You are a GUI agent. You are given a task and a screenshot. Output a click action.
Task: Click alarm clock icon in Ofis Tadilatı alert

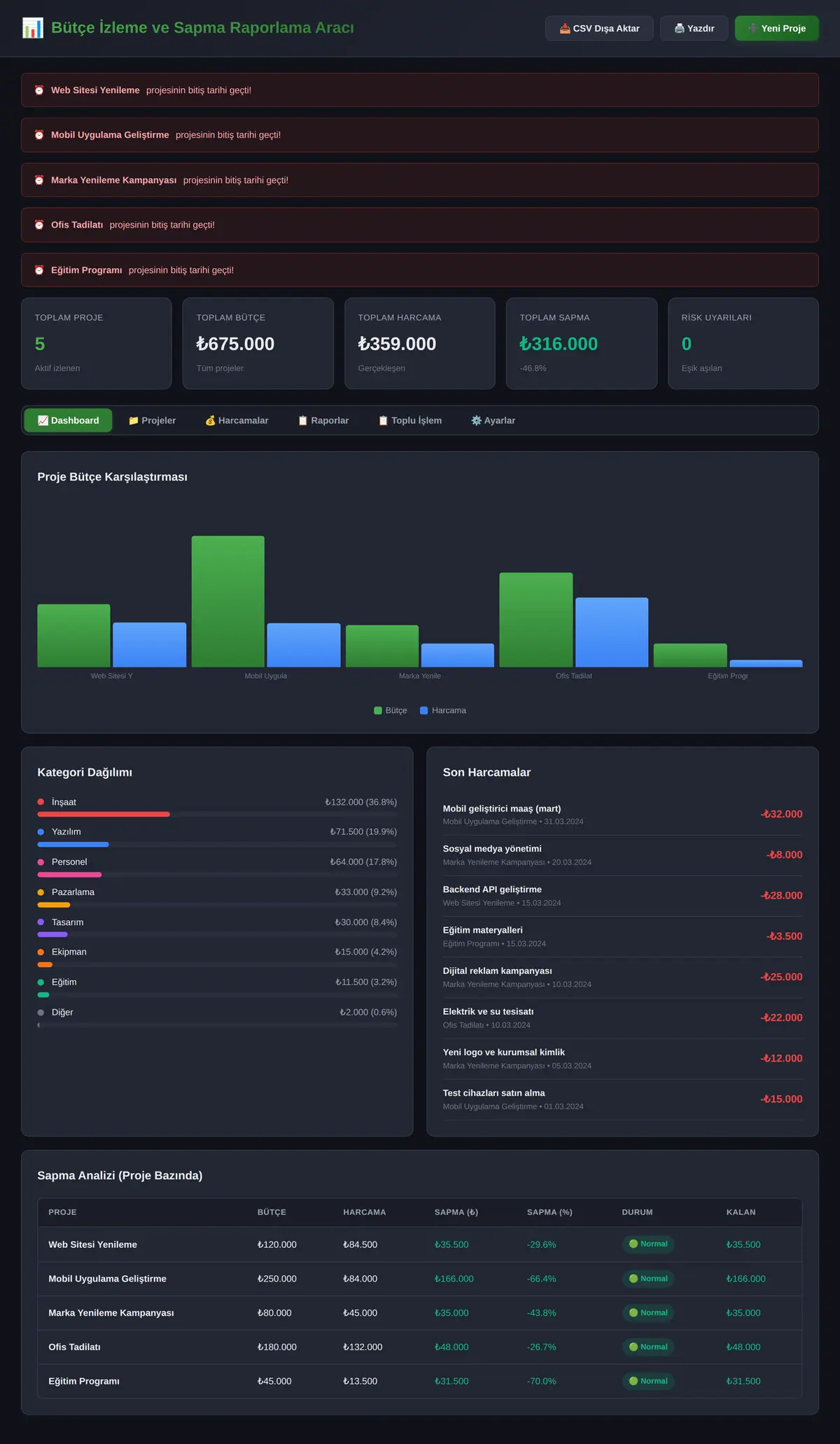tap(39, 225)
